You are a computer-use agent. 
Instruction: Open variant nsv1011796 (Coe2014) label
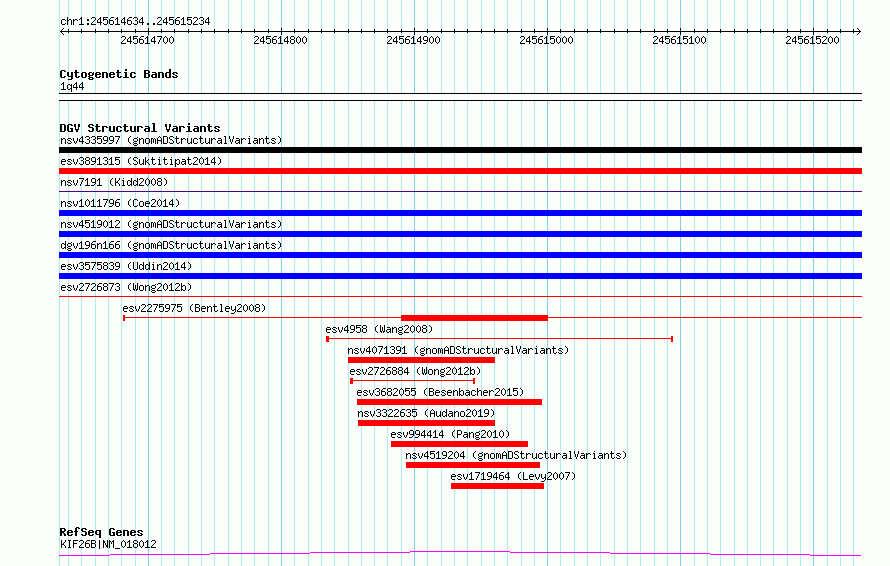[x=120, y=203]
